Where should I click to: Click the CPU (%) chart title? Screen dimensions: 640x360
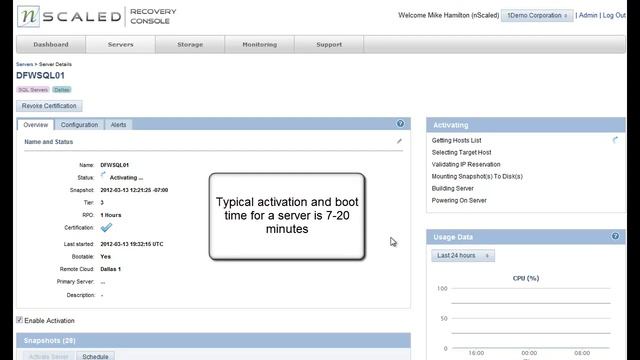tap(526, 278)
